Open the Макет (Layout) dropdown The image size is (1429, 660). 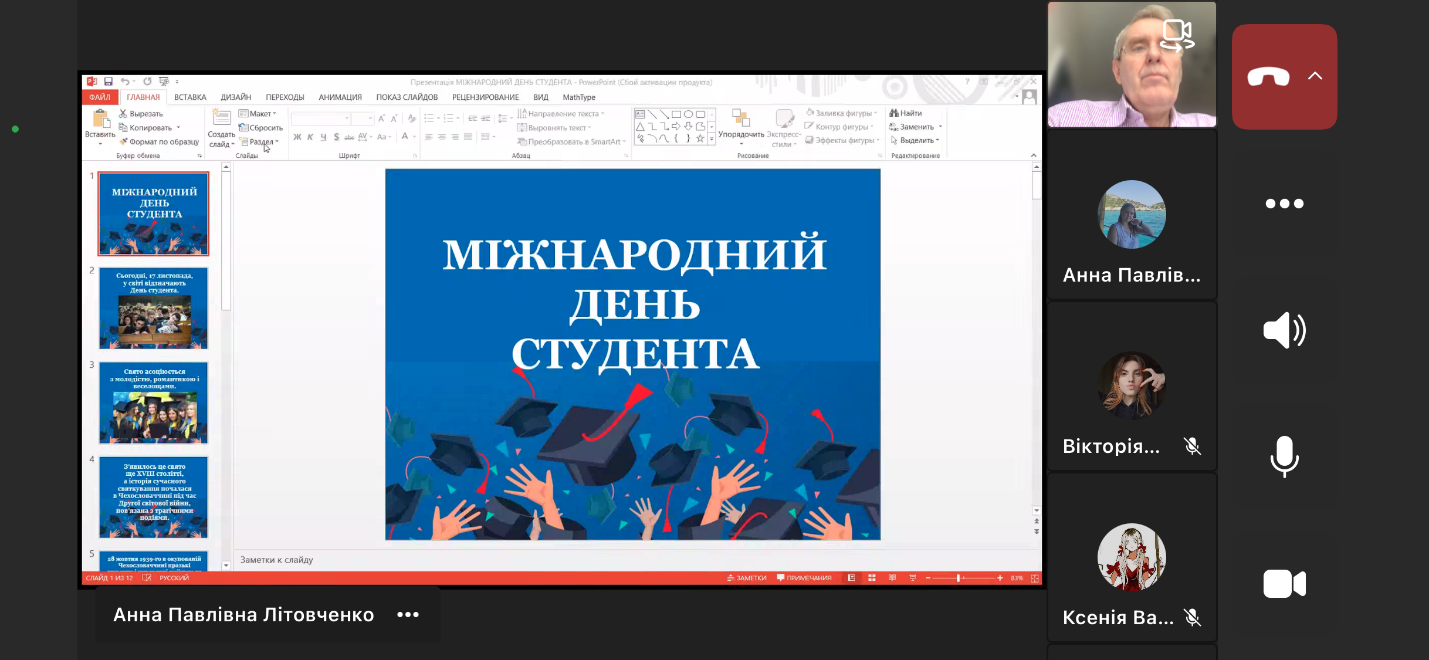pos(258,114)
